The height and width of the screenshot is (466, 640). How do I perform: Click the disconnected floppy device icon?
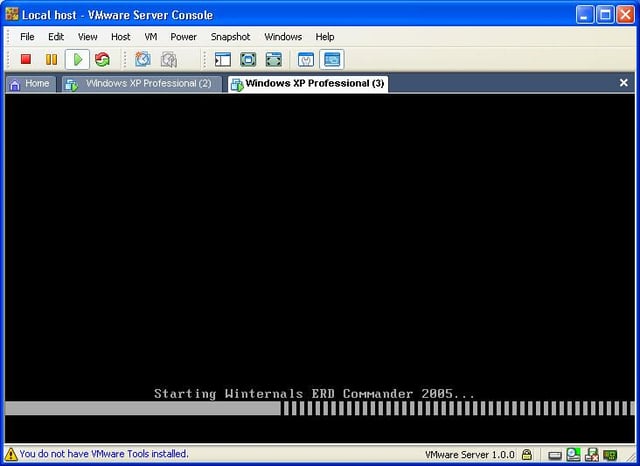click(x=592, y=454)
